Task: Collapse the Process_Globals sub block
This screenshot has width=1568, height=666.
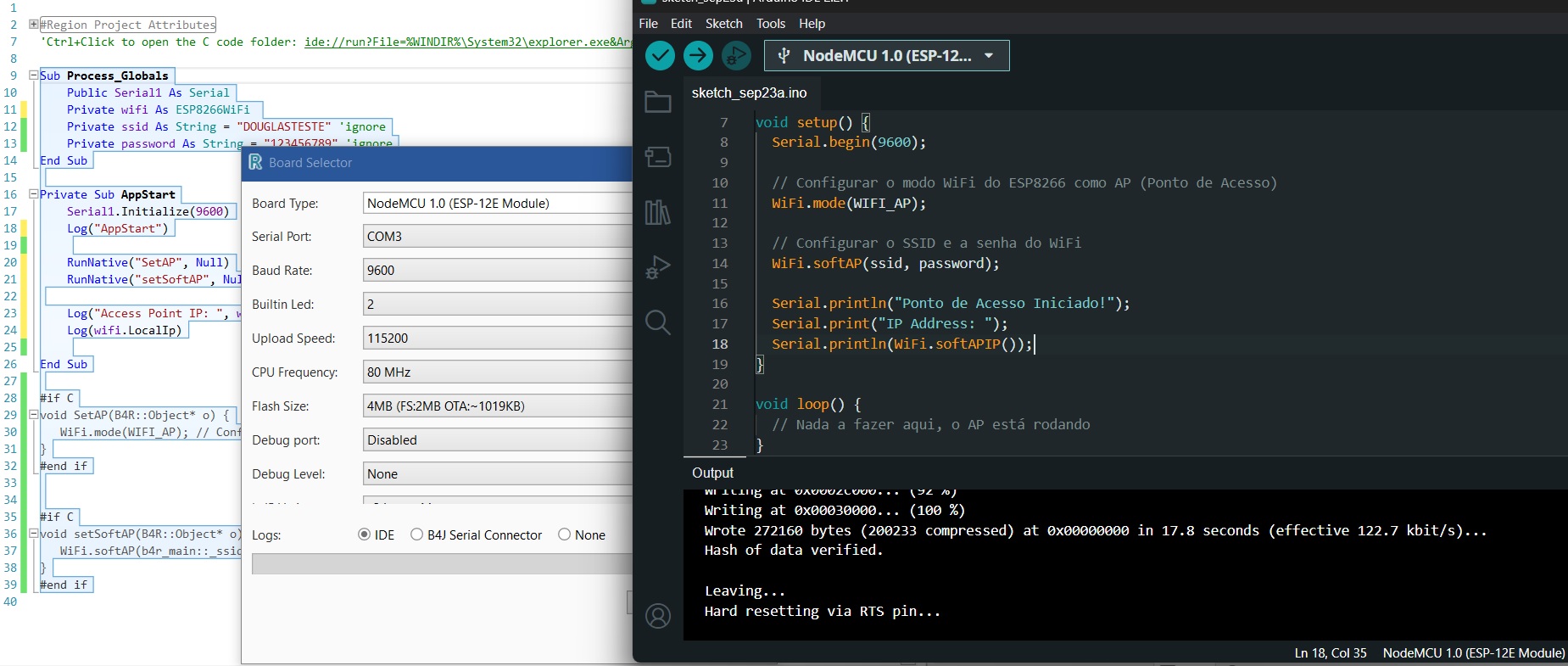Action: [x=34, y=76]
